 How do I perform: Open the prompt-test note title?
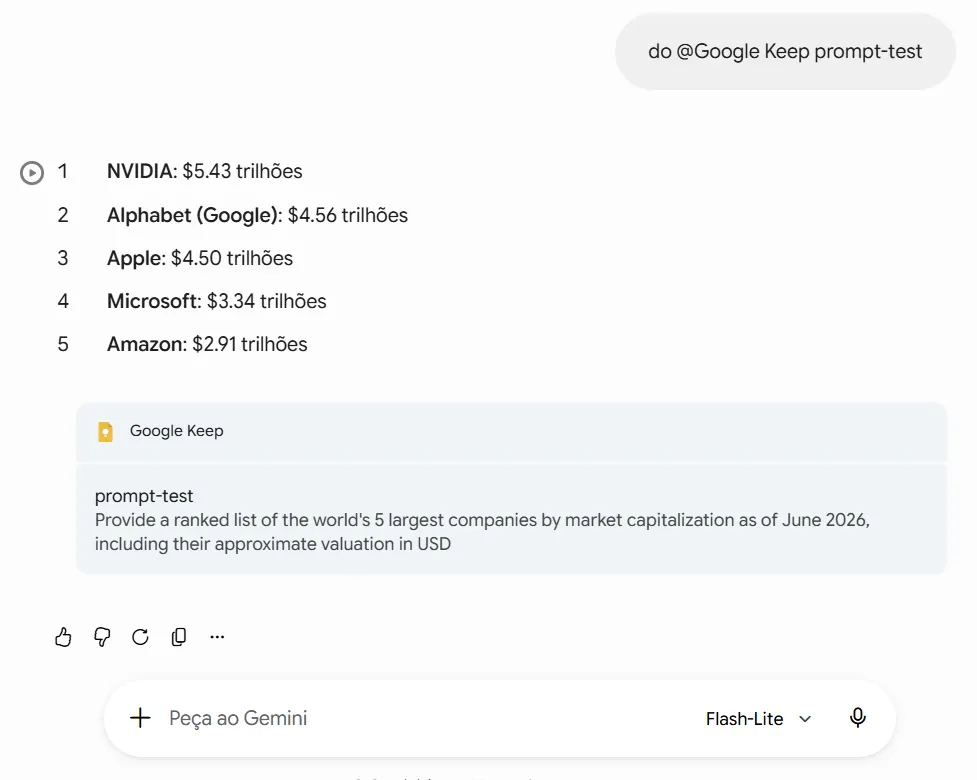coord(144,496)
